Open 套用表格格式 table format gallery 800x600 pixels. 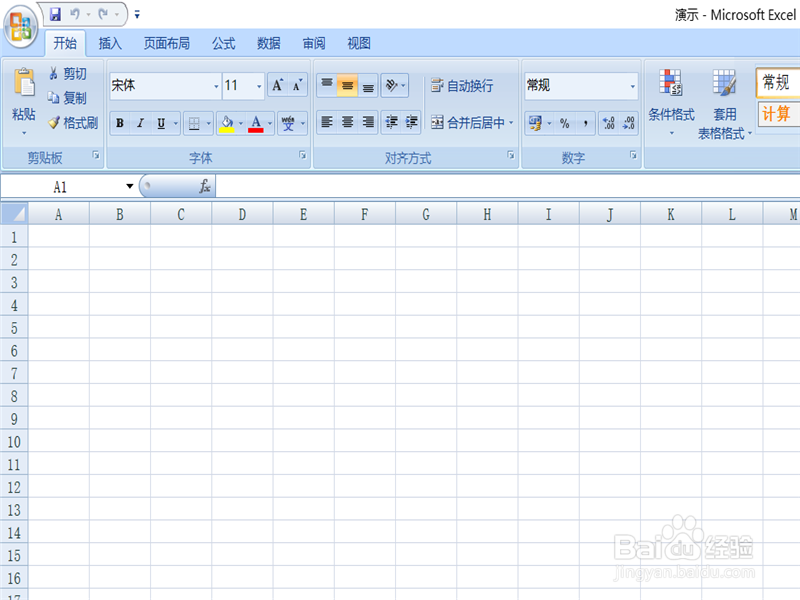click(x=724, y=104)
